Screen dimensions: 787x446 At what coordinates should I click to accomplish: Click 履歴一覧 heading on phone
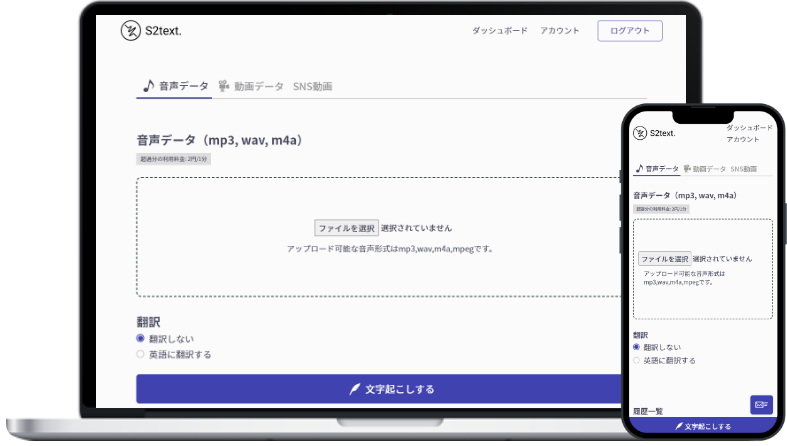click(x=648, y=411)
